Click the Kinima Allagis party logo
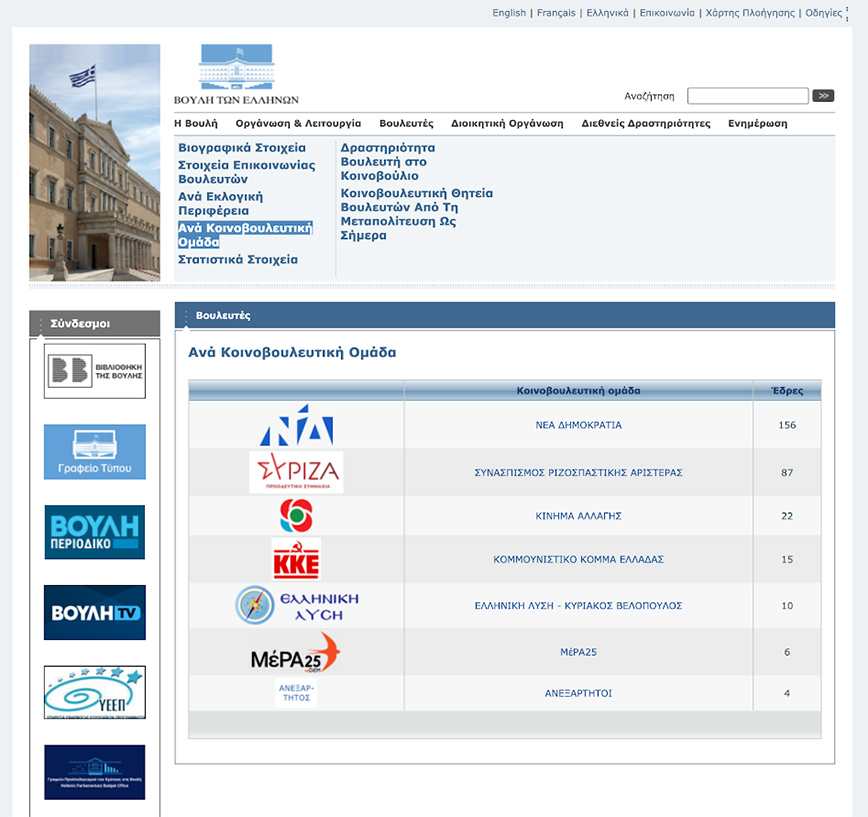The width and height of the screenshot is (868, 817). point(296,517)
